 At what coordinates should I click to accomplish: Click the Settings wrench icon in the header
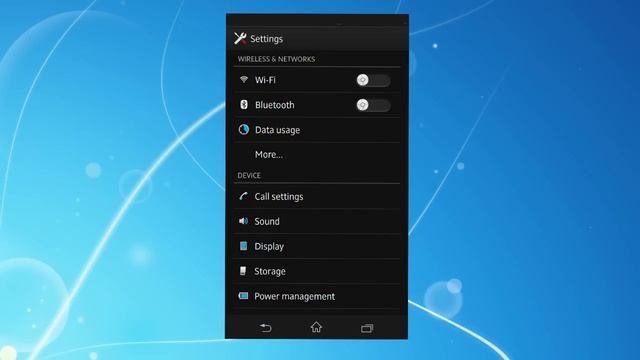click(240, 38)
